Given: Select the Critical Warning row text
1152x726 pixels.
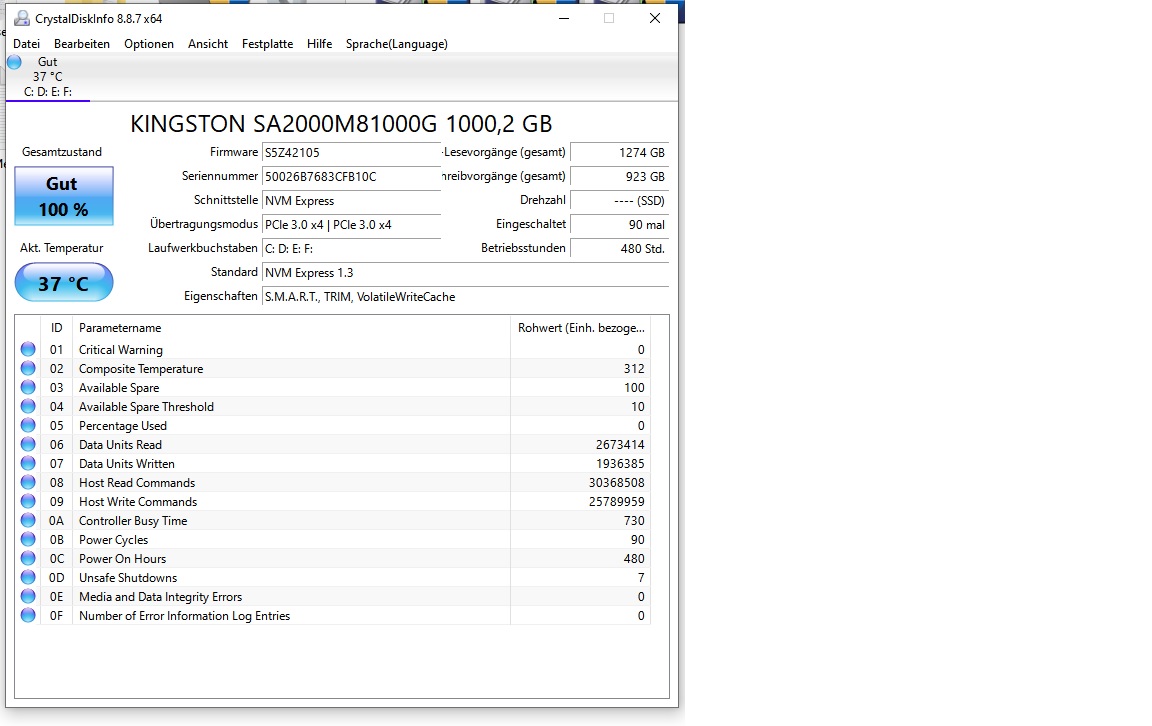Looking at the screenshot, I should [x=120, y=350].
